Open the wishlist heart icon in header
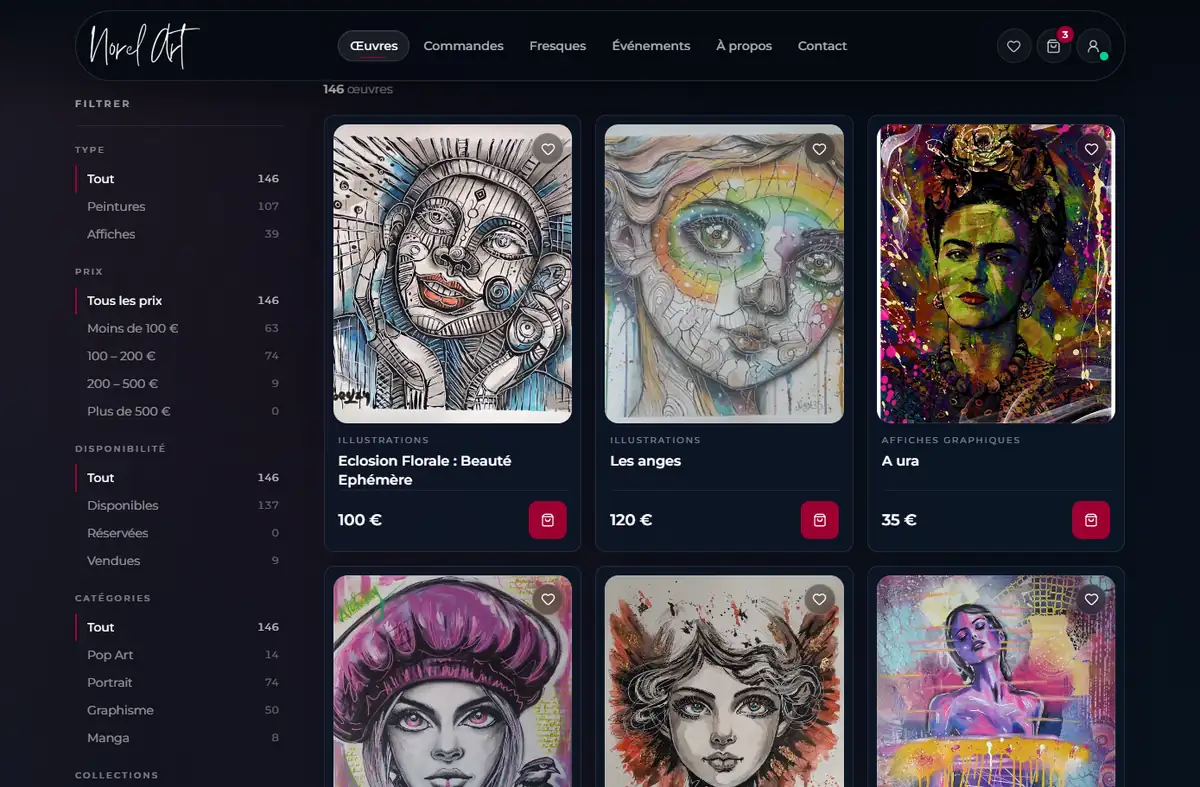 click(x=1013, y=46)
